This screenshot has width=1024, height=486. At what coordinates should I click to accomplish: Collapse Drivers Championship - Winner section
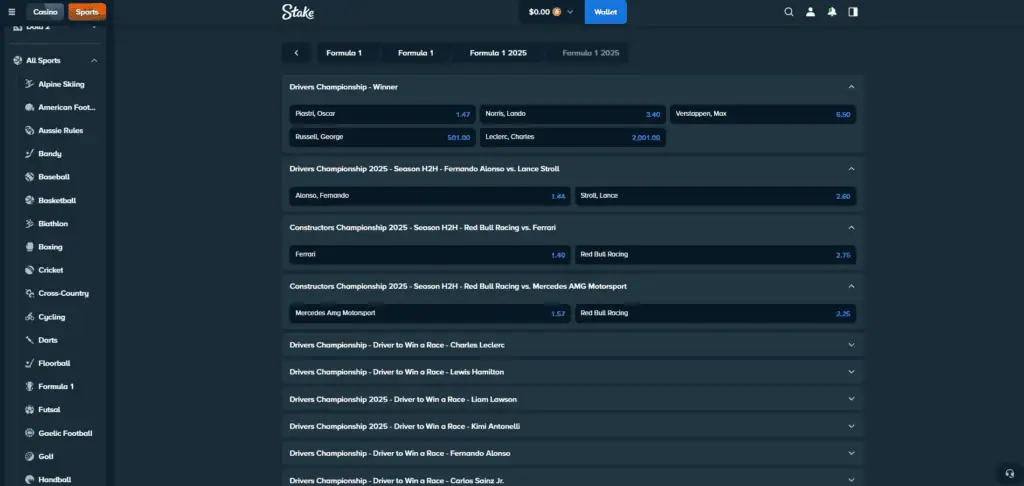[x=851, y=87]
